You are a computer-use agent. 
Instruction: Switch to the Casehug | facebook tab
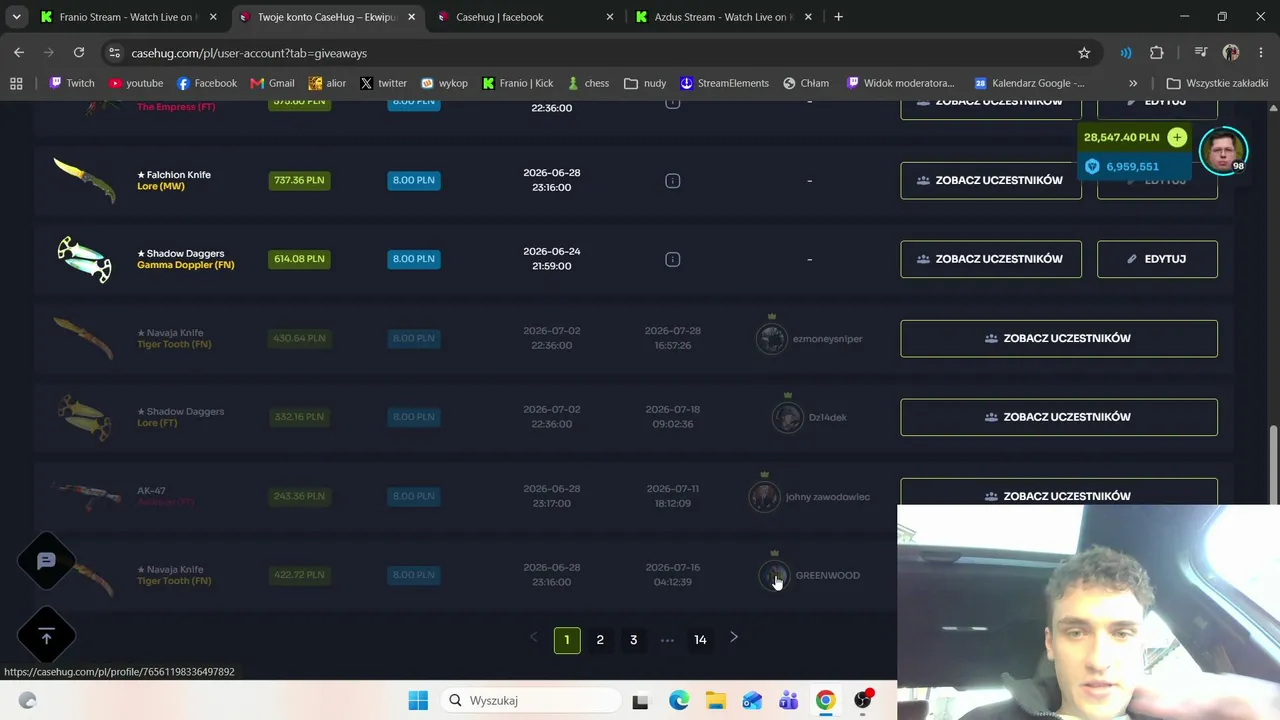tap(524, 17)
